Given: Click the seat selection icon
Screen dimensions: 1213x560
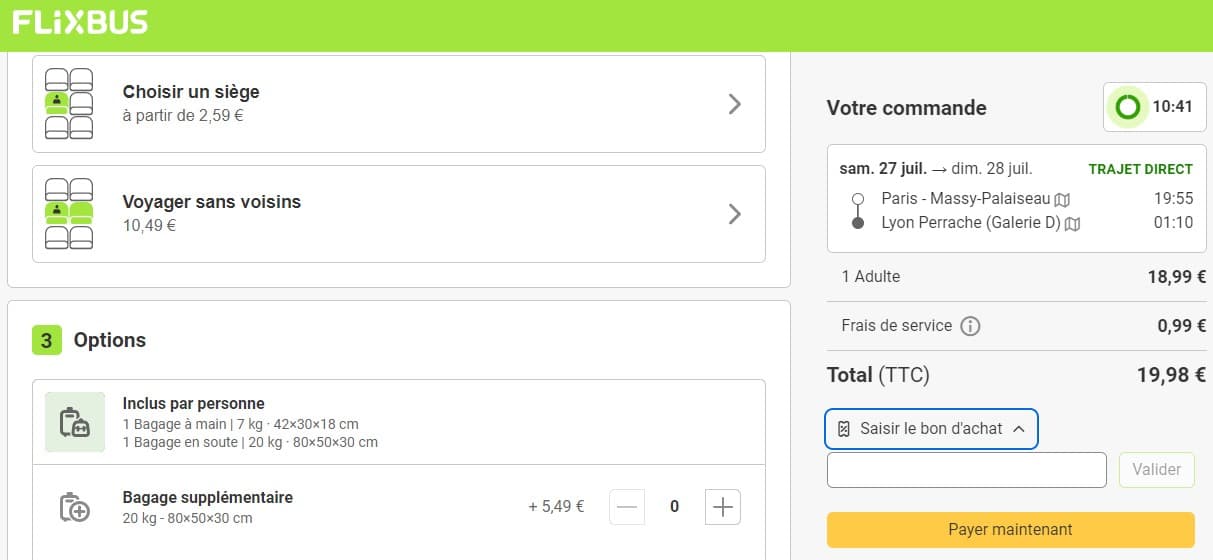Looking at the screenshot, I should pyautogui.click(x=69, y=104).
